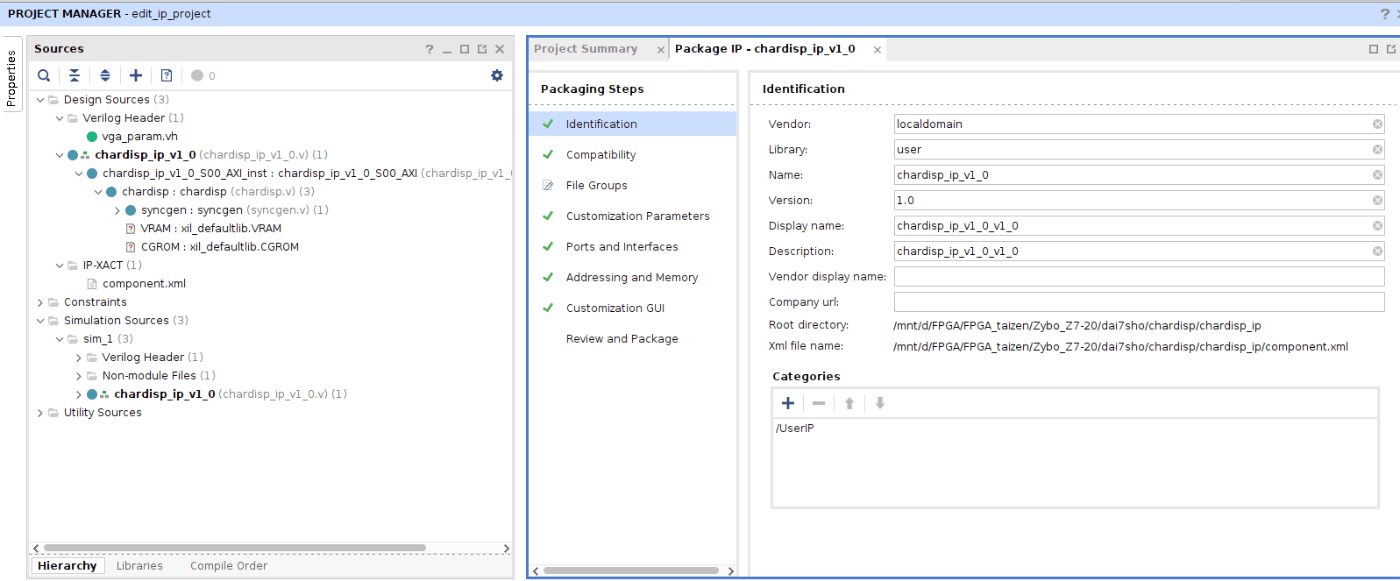Collapse the sim_1 simulation set

tap(60, 339)
